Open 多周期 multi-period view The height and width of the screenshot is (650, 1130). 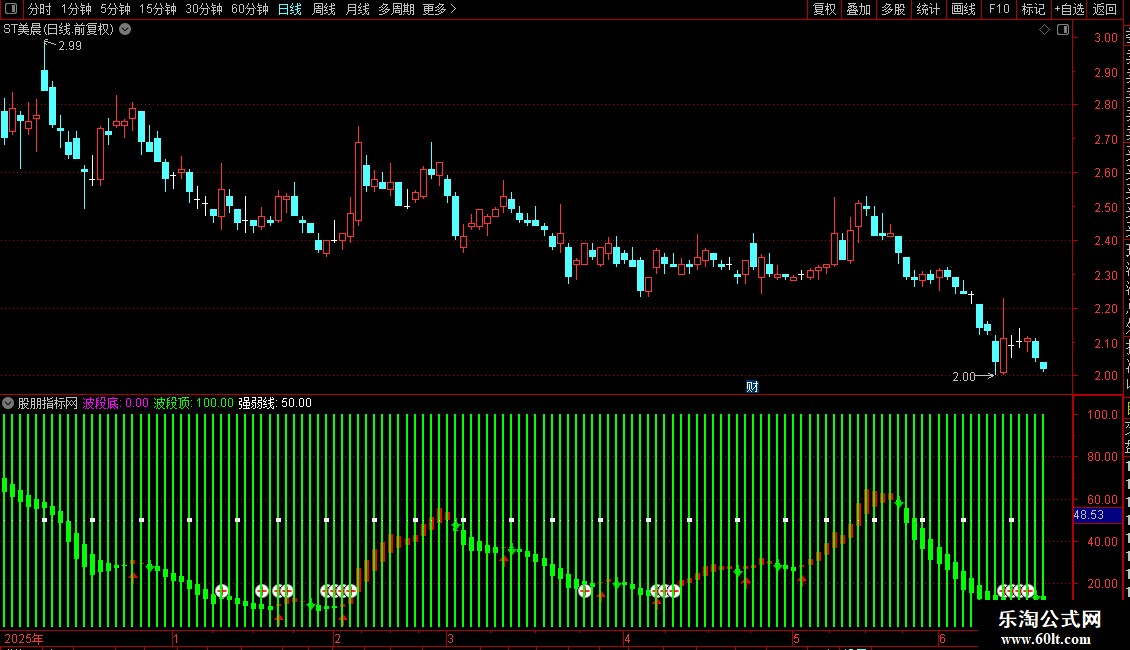pos(396,9)
